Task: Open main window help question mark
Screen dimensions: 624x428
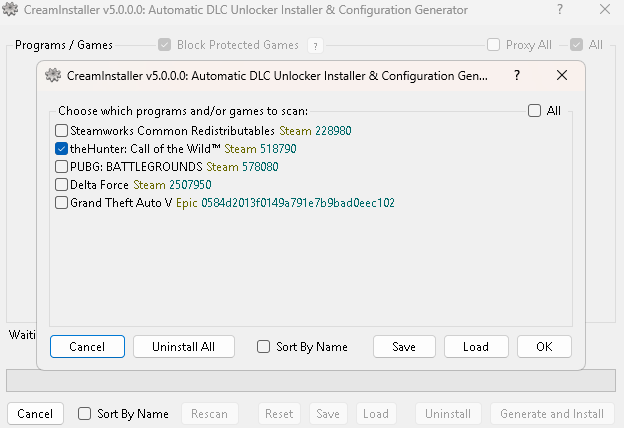Action: 560,9
